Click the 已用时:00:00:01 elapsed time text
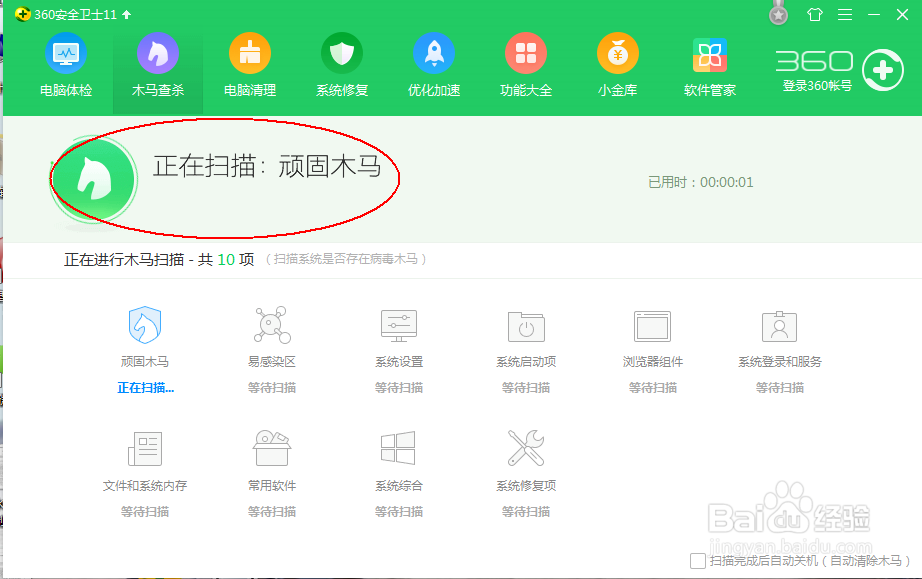922x579 pixels. tap(700, 182)
